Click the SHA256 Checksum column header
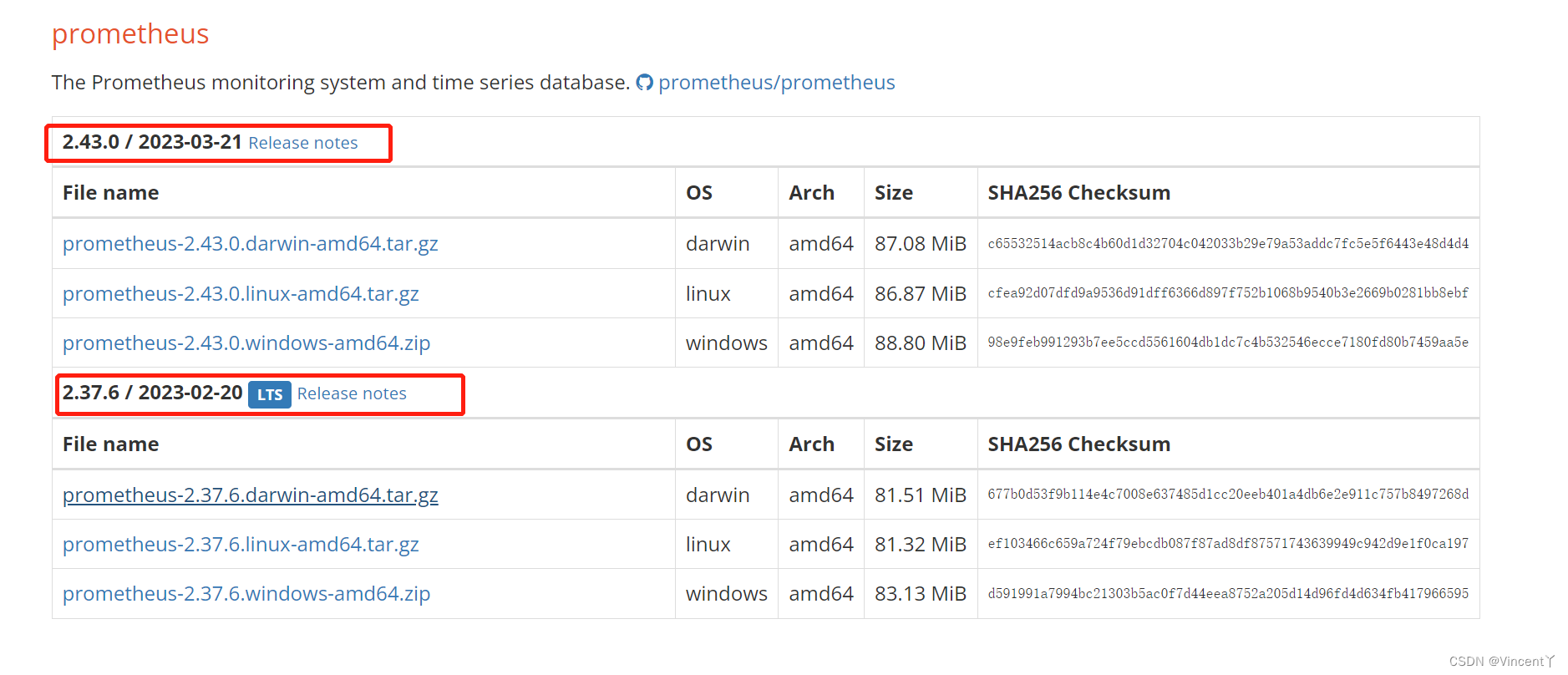 coord(1078,192)
